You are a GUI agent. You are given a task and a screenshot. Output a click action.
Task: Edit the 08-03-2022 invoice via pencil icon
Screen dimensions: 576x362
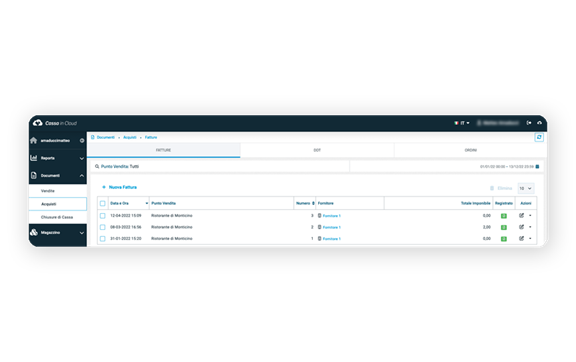pyautogui.click(x=521, y=227)
